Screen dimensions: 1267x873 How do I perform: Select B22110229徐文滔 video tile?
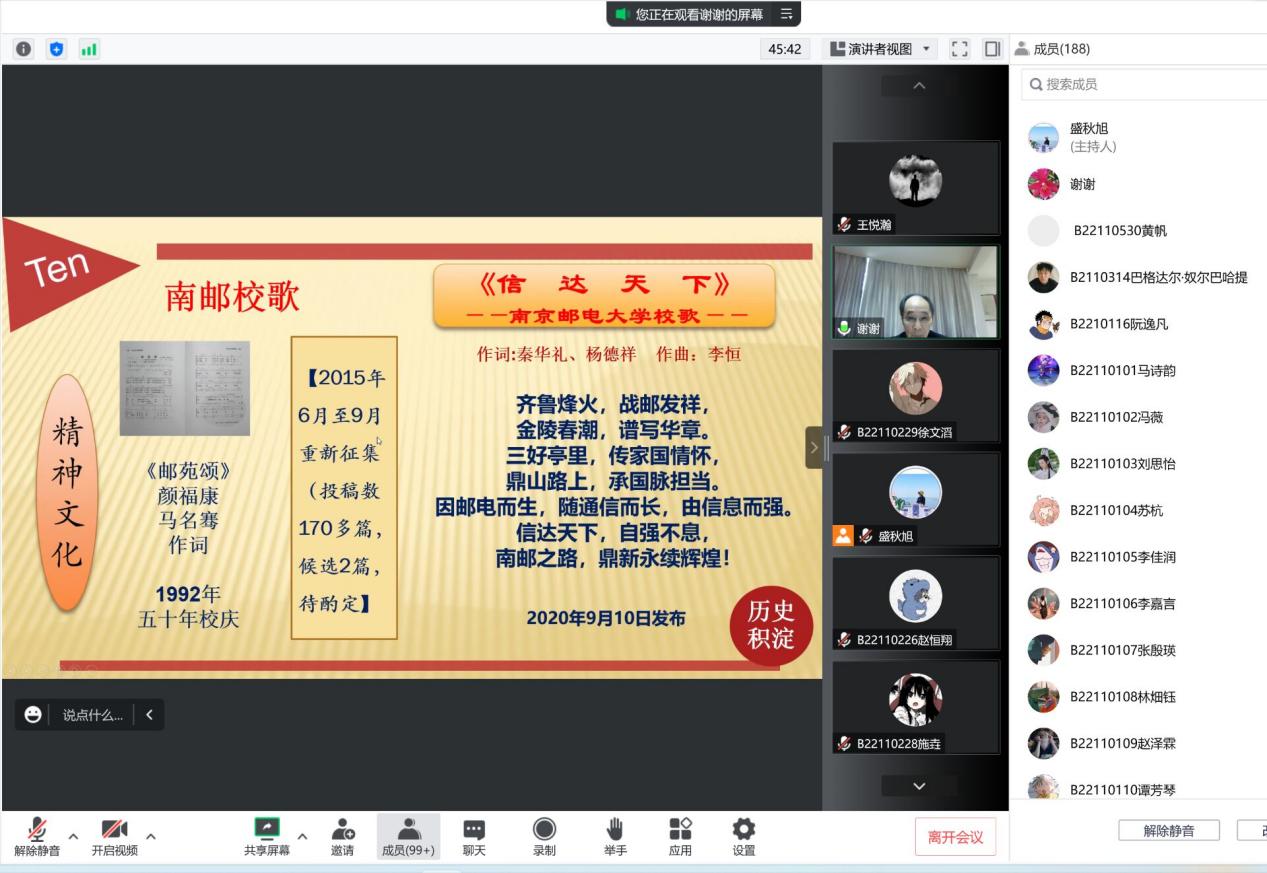tap(915, 395)
